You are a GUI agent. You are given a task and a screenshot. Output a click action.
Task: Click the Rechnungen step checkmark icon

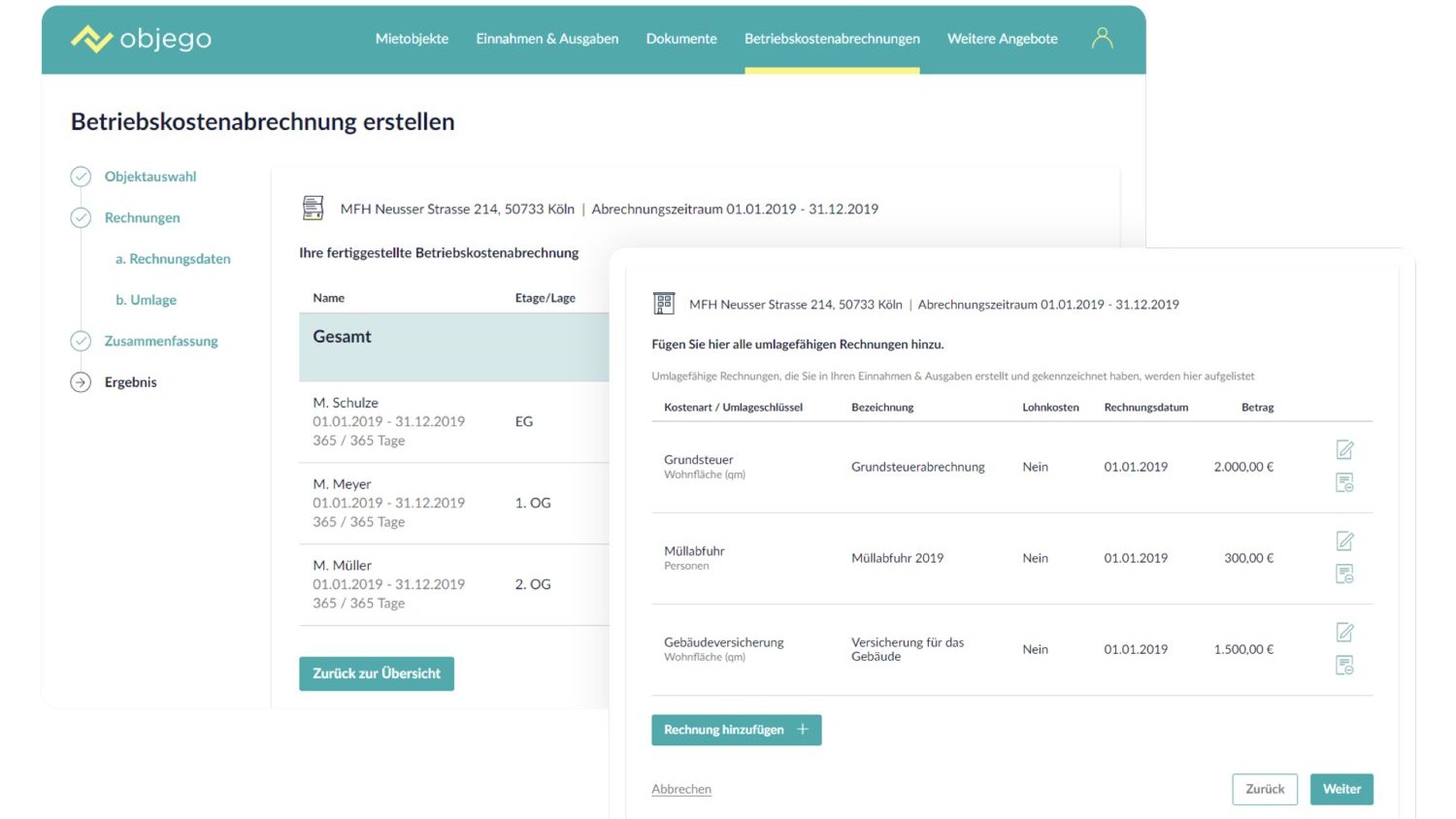pyautogui.click(x=81, y=217)
